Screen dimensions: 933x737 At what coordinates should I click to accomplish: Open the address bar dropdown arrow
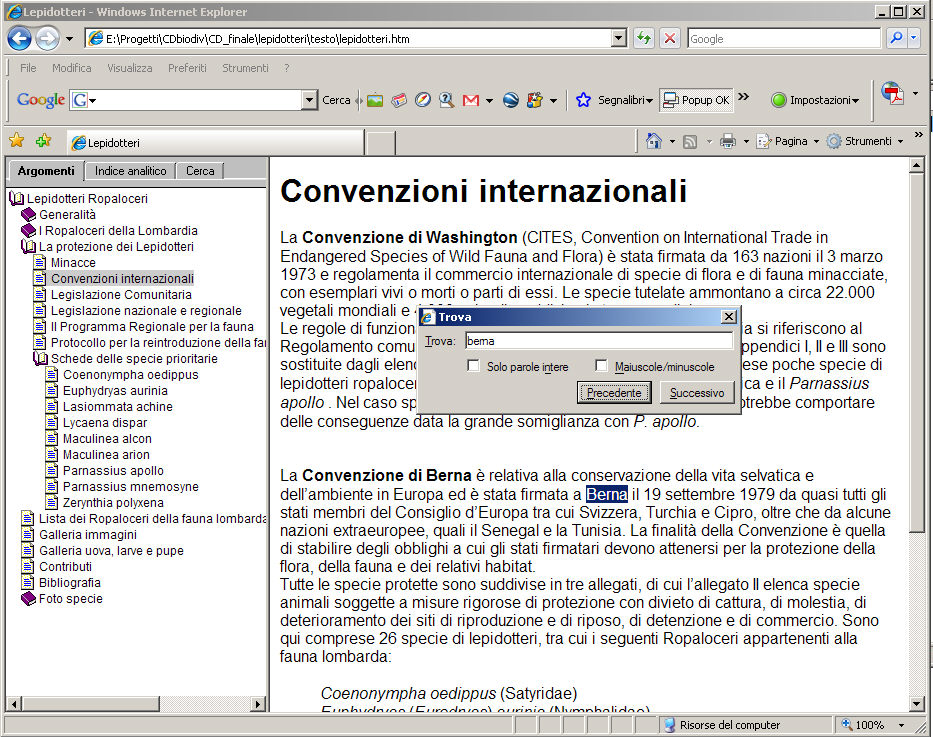619,39
